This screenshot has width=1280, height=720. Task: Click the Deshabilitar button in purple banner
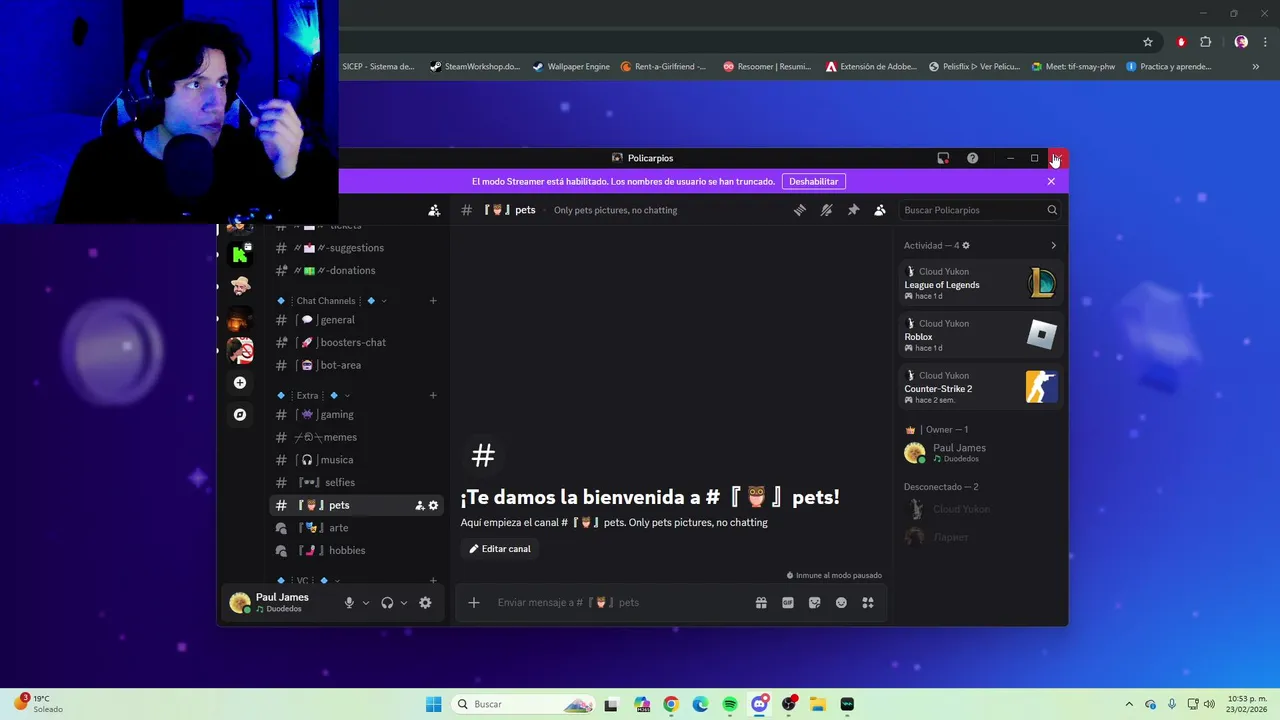[814, 181]
